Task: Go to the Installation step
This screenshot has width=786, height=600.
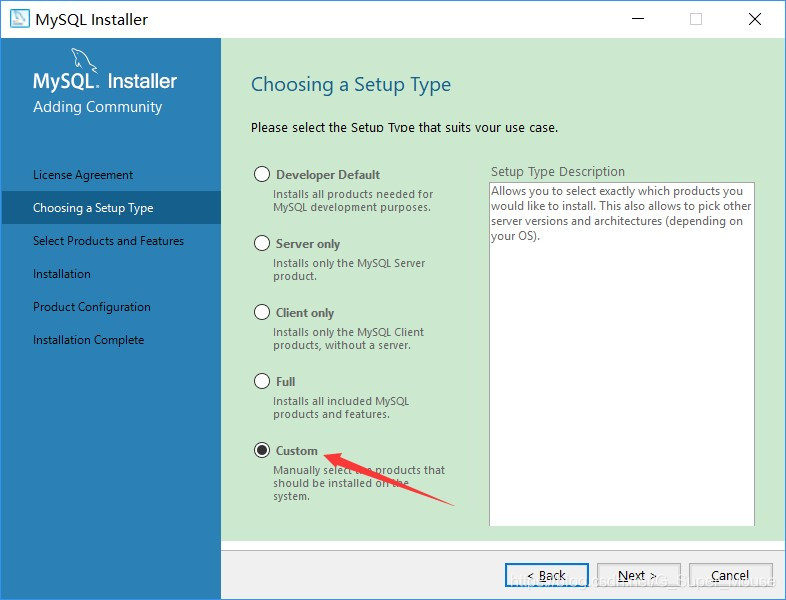Action: 62,274
